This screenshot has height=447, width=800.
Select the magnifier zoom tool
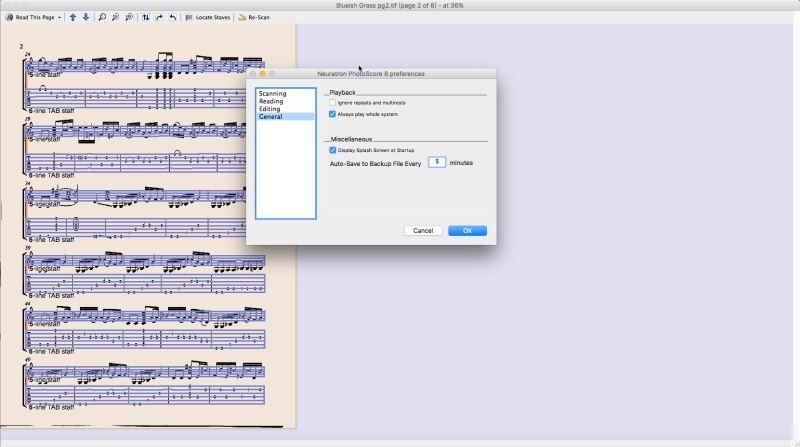point(102,17)
